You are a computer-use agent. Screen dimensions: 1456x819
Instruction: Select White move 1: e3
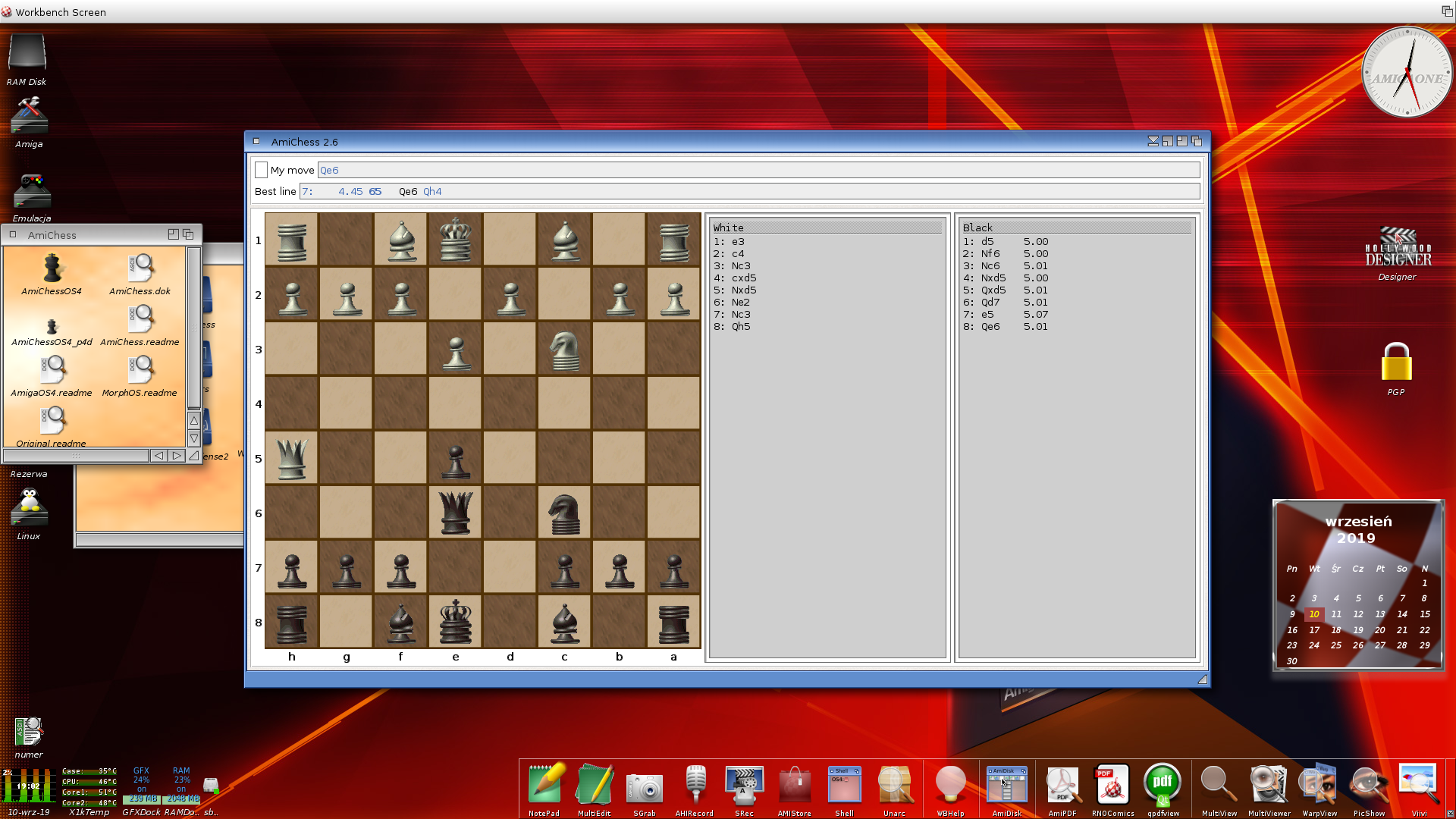(x=827, y=242)
